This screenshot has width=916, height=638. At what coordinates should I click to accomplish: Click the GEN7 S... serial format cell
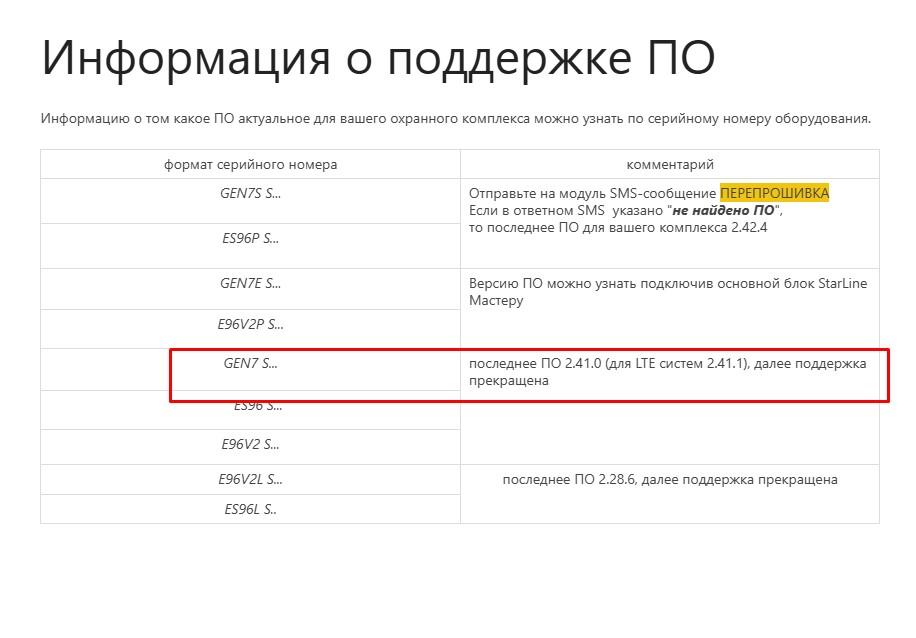(x=250, y=364)
